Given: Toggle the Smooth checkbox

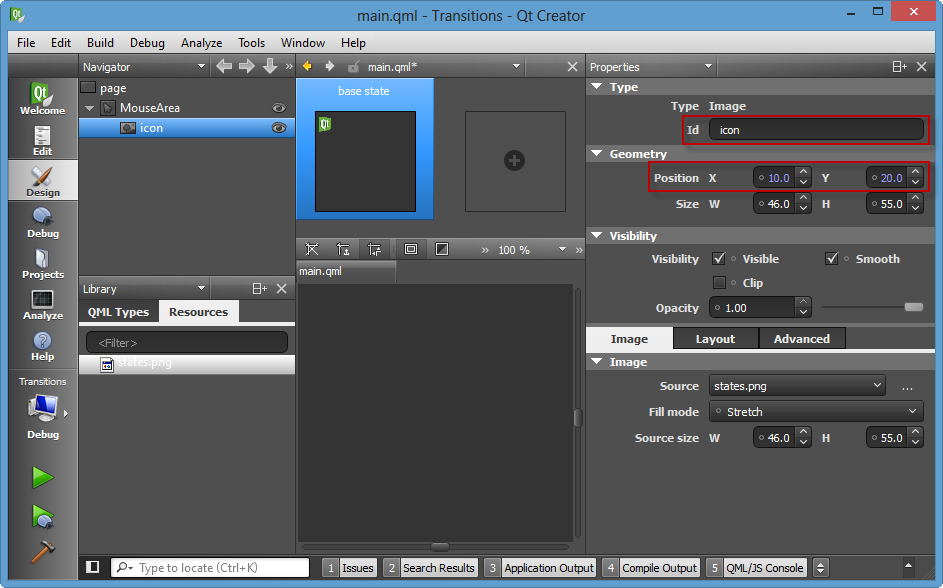Looking at the screenshot, I should point(832,259).
